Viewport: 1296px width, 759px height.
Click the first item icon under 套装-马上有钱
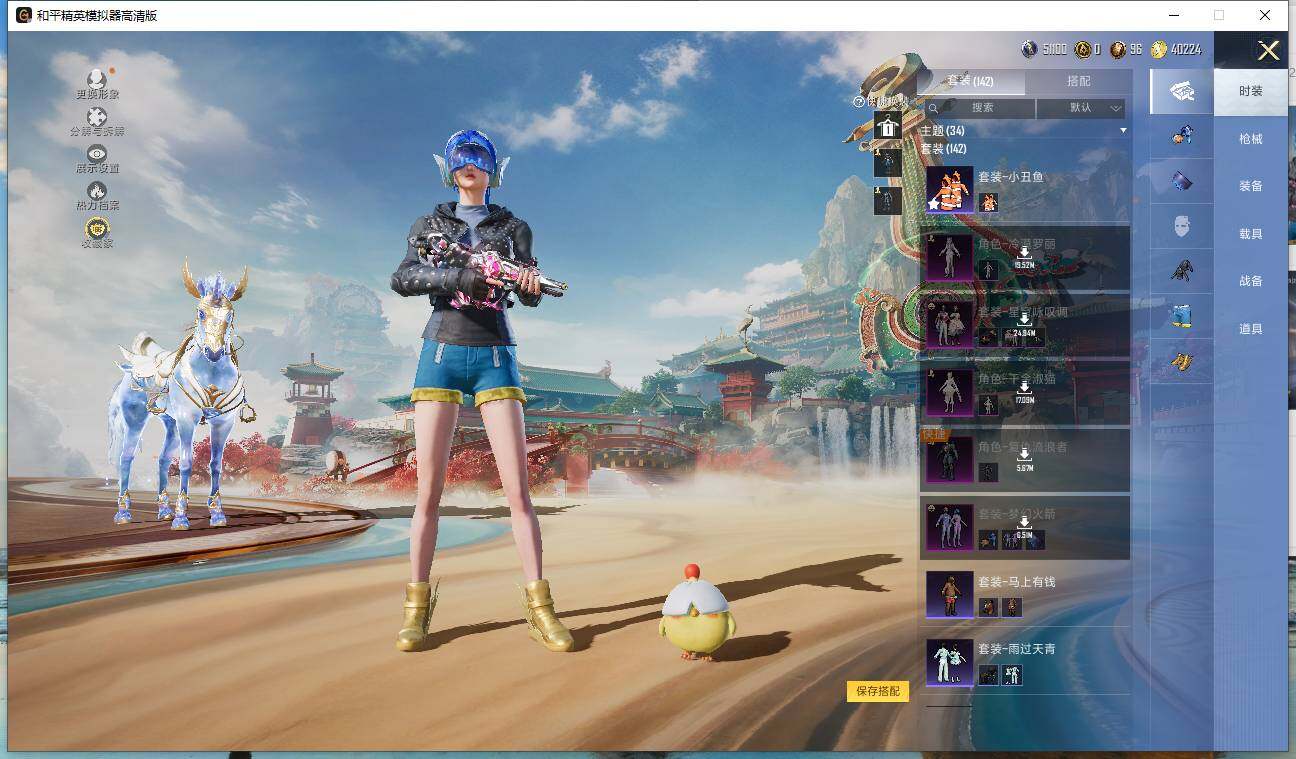(988, 607)
